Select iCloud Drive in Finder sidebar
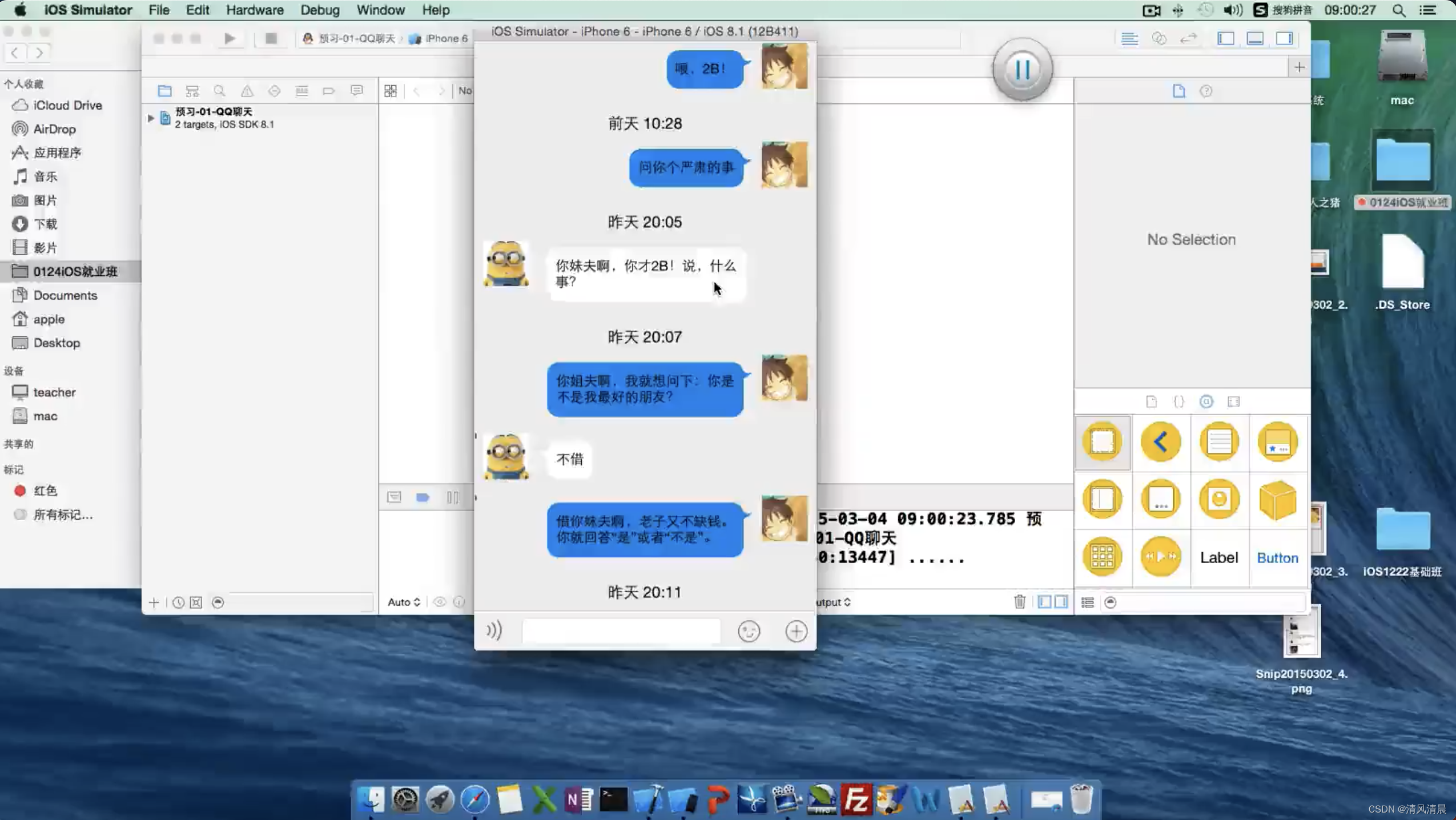1456x820 pixels. click(x=67, y=105)
